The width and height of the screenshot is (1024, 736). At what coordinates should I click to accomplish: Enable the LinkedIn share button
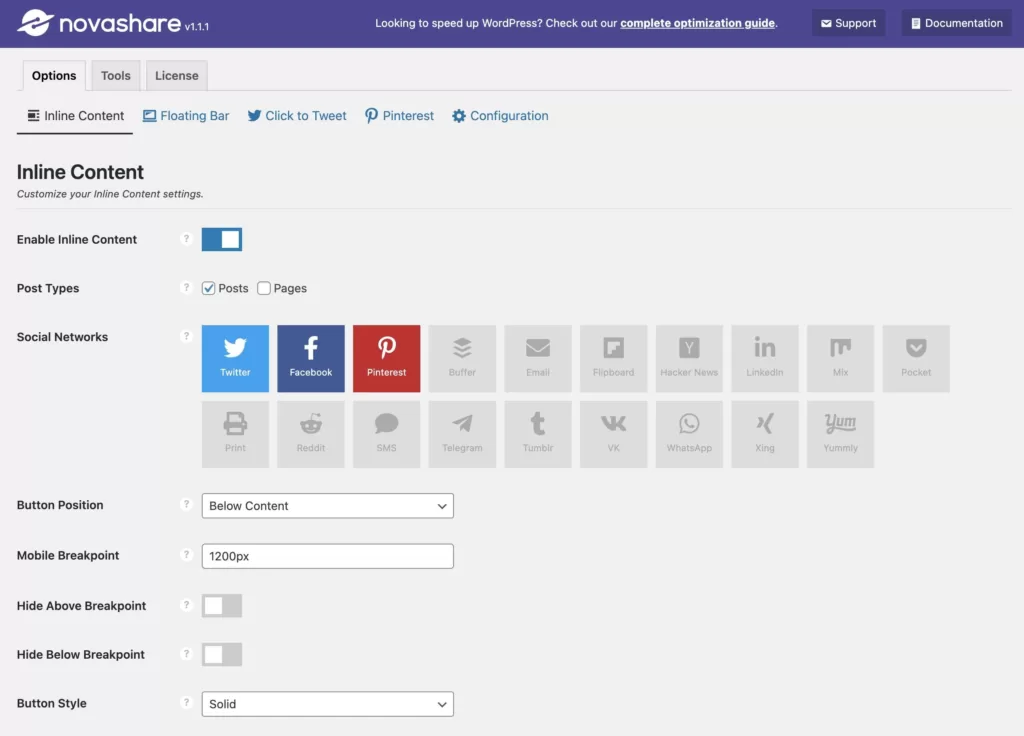[x=764, y=358]
